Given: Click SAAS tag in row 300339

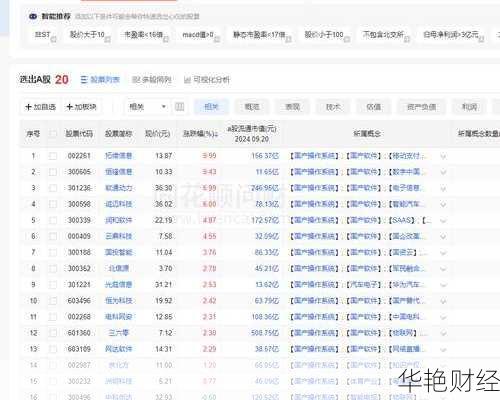Looking at the screenshot, I should [x=403, y=220].
